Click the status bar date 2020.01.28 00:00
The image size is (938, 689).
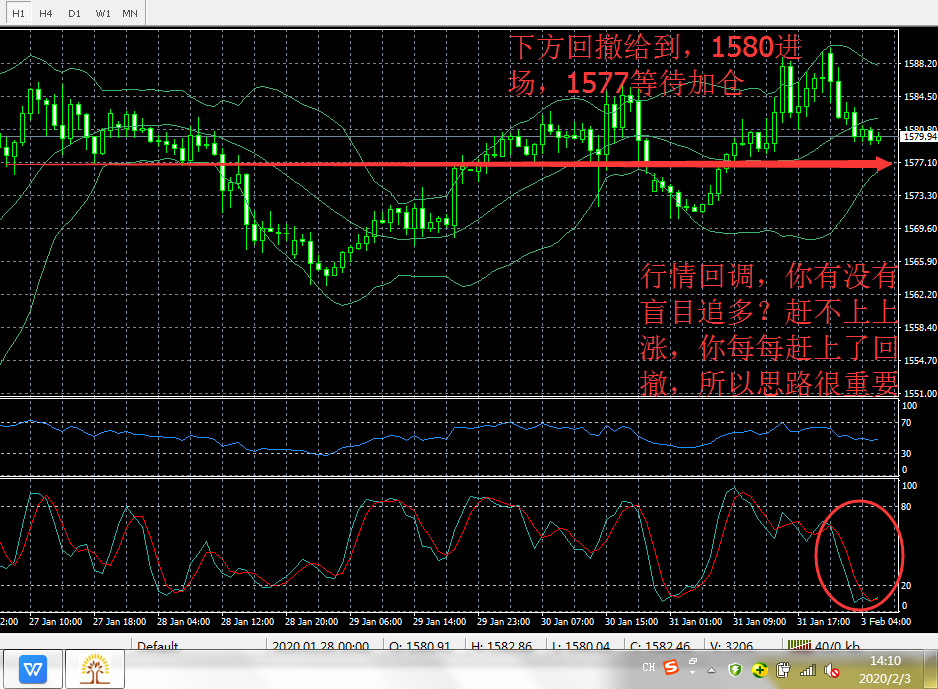[x=321, y=647]
